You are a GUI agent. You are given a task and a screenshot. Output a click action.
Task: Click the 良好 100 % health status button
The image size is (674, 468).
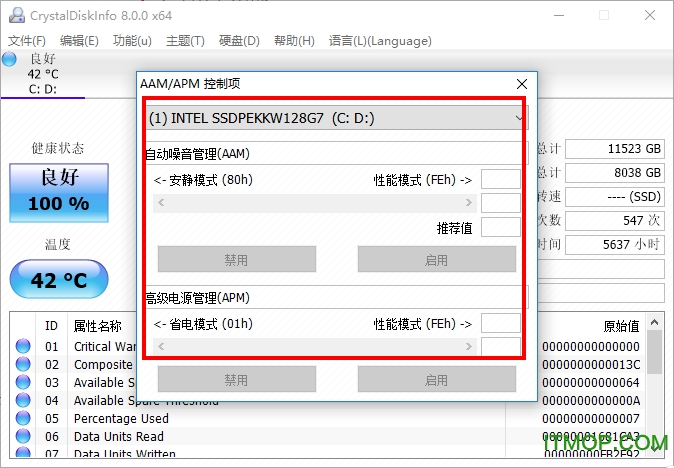(x=59, y=193)
